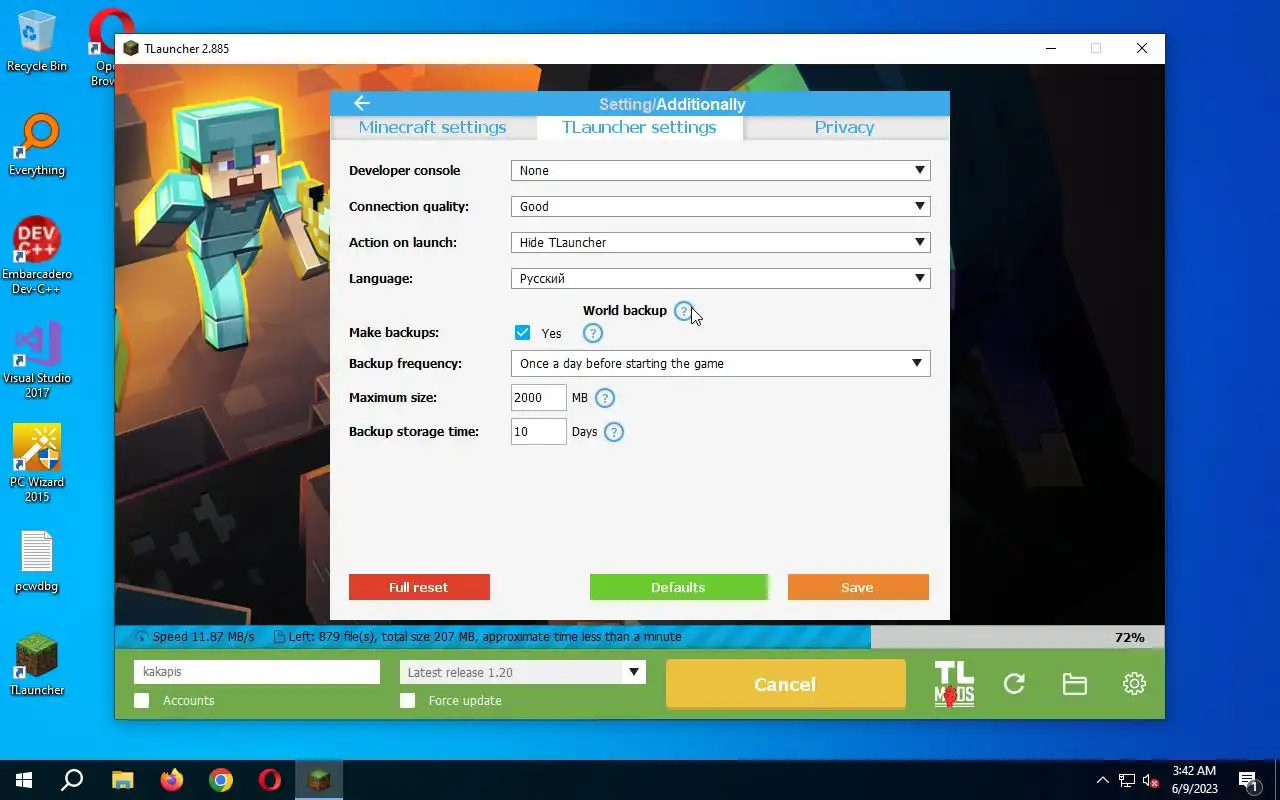
Task: Launch Visual Studio 2017 desktop shortcut
Action: [x=37, y=360]
